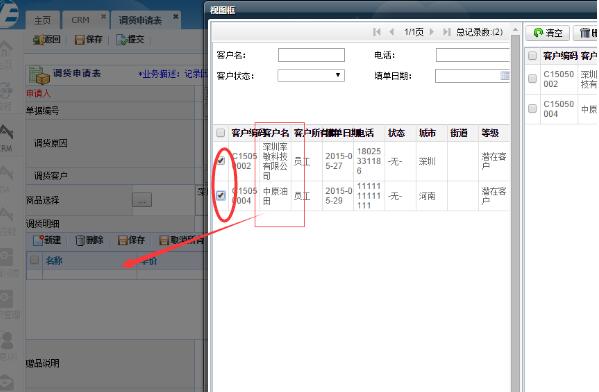Click the 中原油田 customer name cell
Image resolution: width=599 pixels, height=392 pixels.
pyautogui.click(x=275, y=196)
